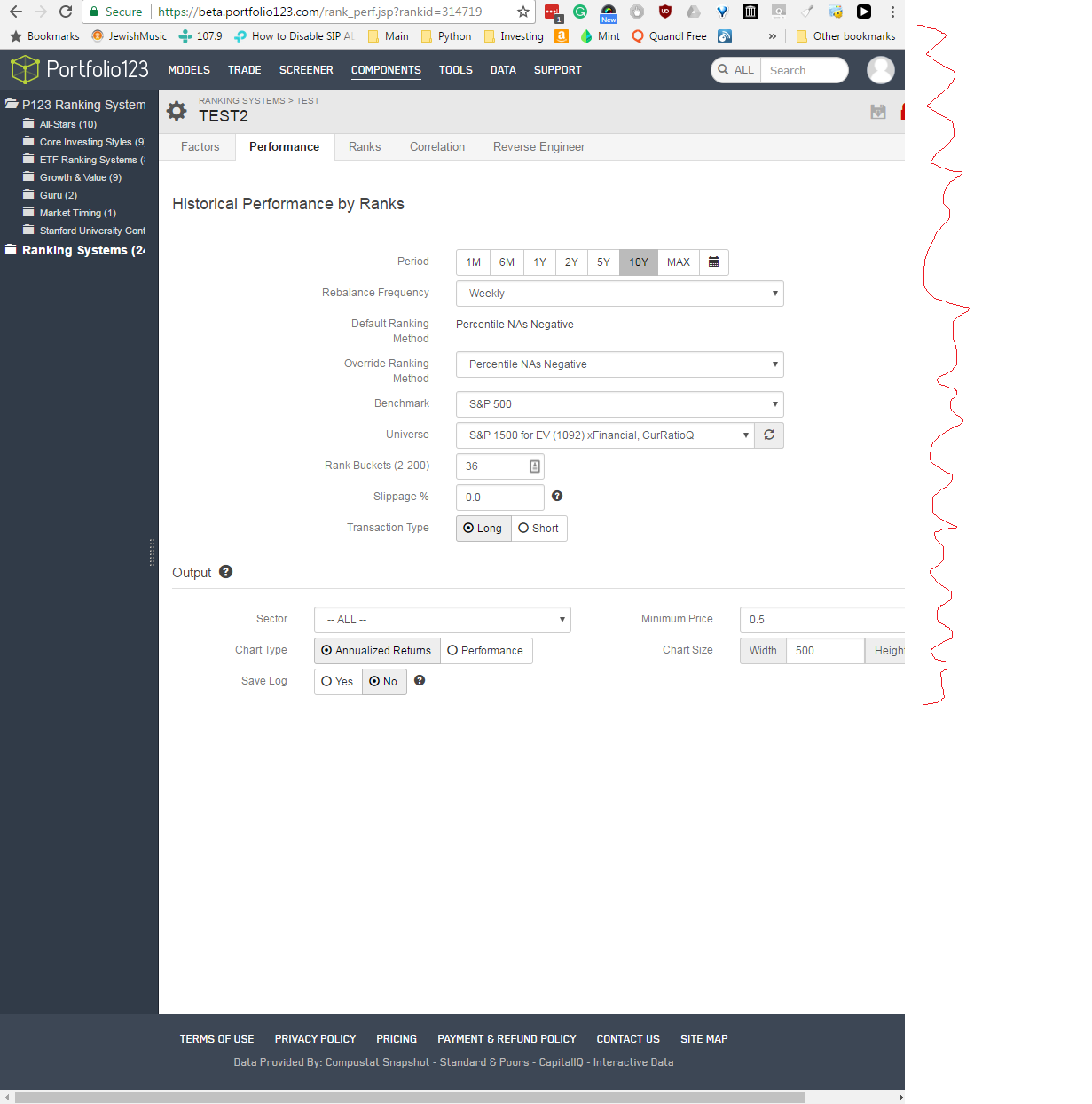Show help for Save Log option
This screenshot has height=1104, width=1092.
(x=420, y=680)
